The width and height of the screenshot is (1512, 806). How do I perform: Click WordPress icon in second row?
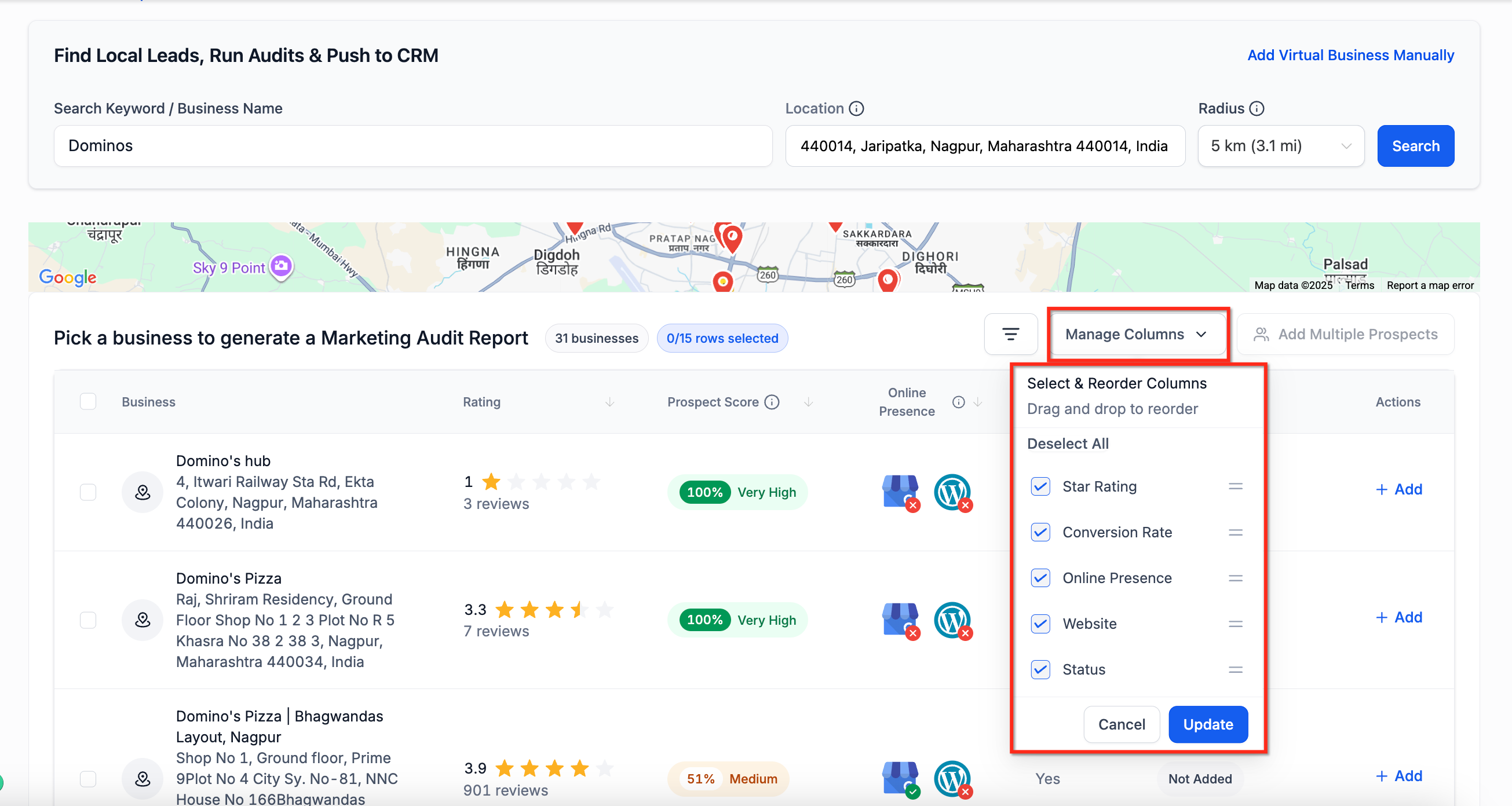[952, 620]
